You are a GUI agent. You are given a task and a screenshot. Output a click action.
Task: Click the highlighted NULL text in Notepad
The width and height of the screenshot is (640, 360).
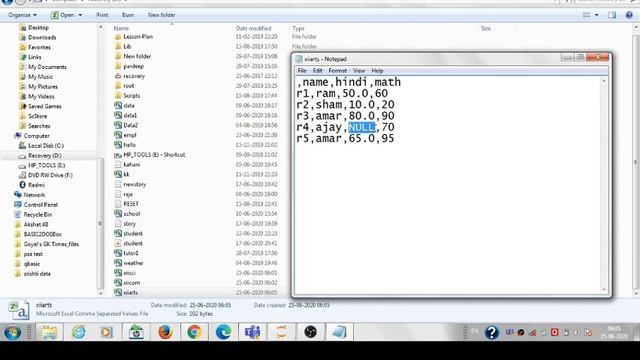pos(362,127)
